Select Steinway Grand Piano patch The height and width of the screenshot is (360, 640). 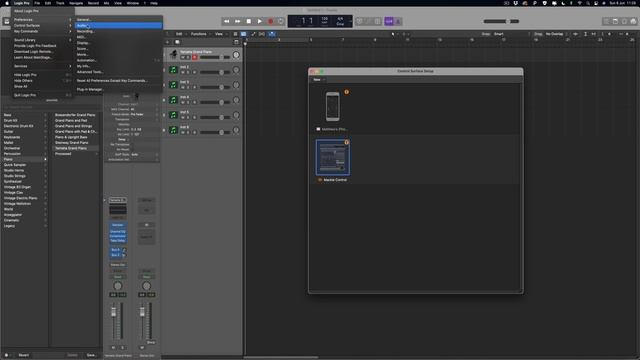point(76,142)
